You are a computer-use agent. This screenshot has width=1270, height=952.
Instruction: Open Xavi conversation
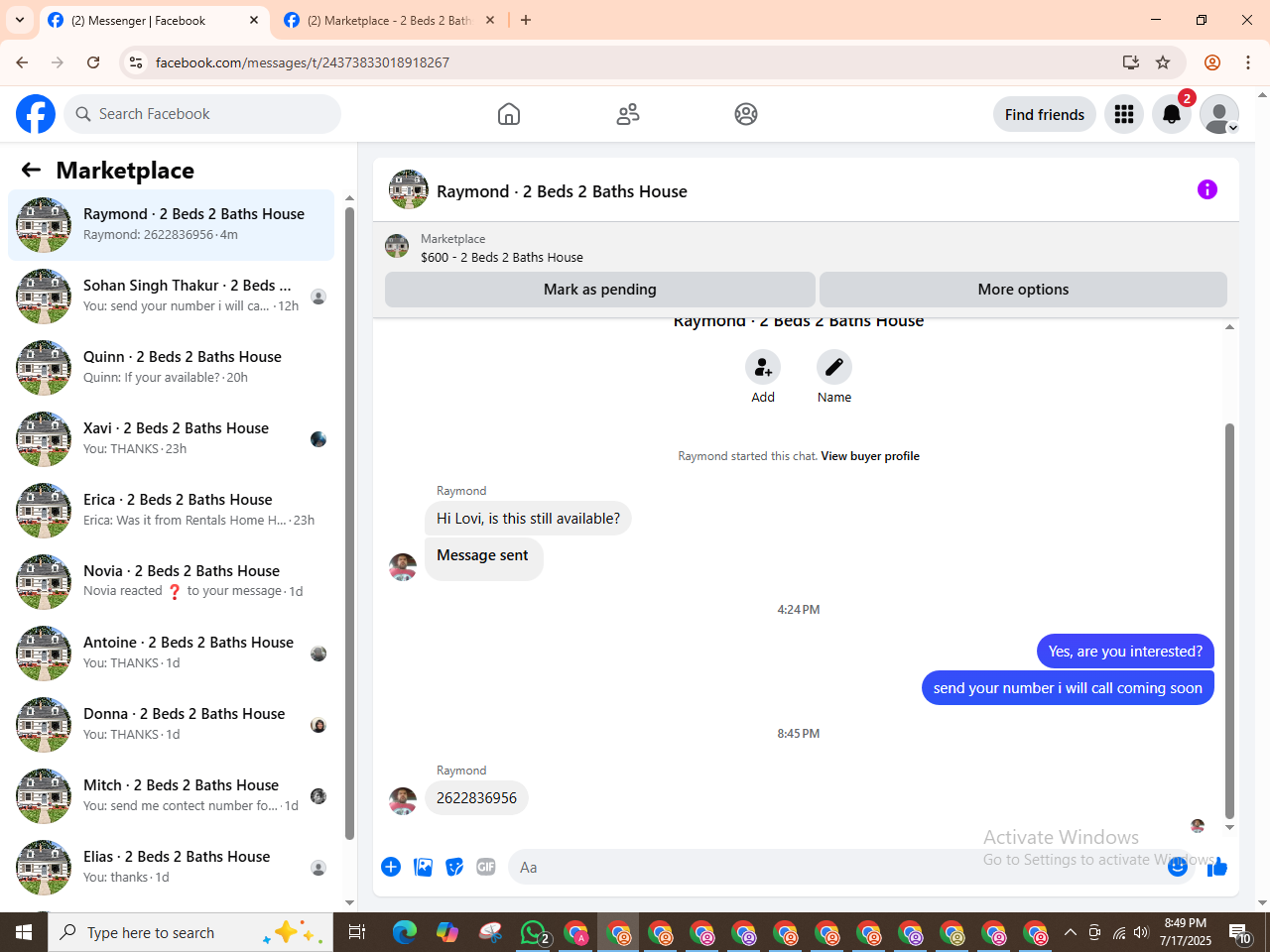click(172, 439)
